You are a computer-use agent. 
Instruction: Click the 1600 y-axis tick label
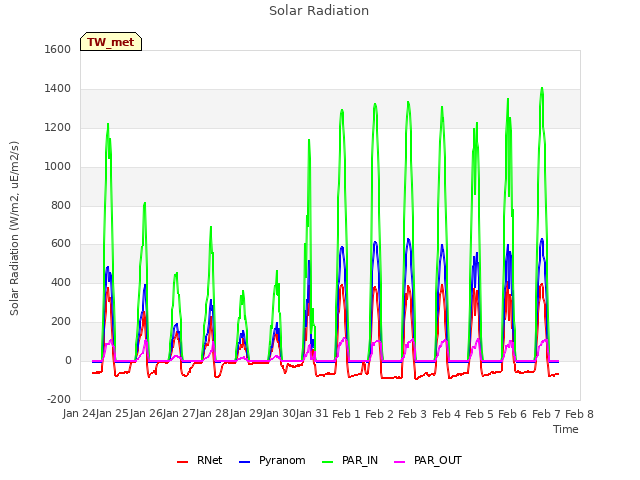(x=58, y=49)
